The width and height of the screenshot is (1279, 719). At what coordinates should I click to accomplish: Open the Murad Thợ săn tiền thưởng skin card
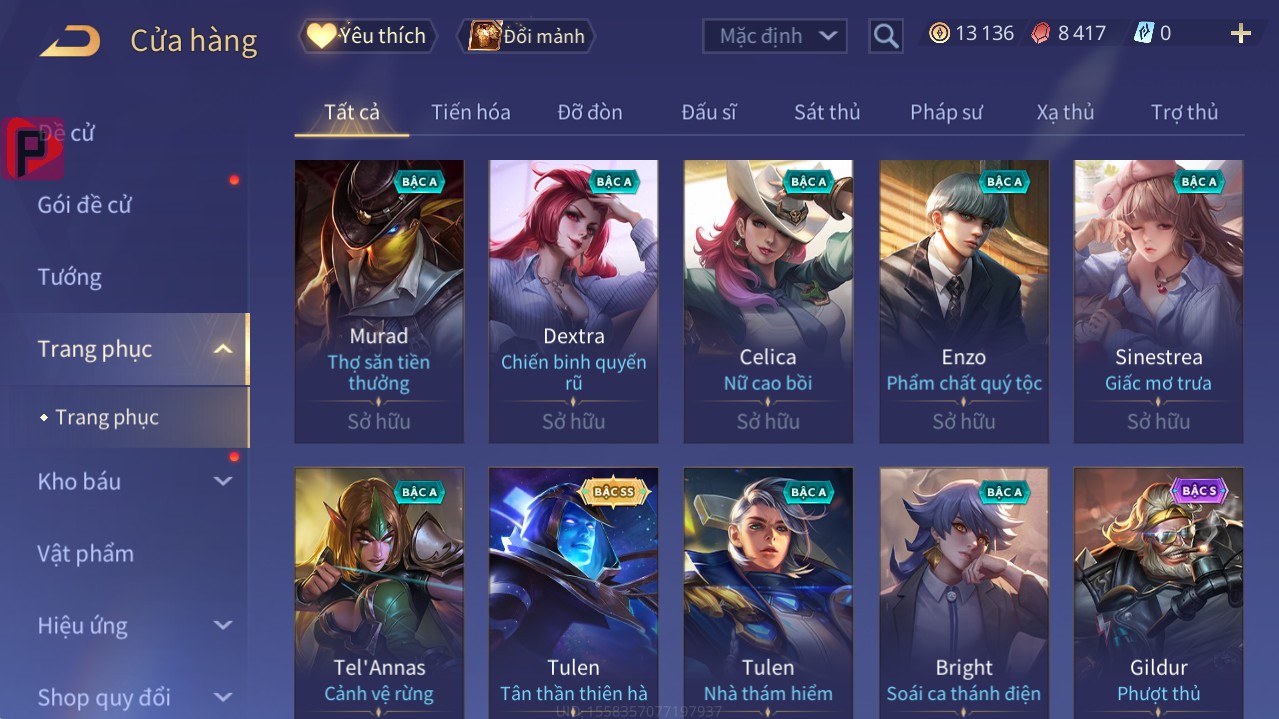[379, 301]
